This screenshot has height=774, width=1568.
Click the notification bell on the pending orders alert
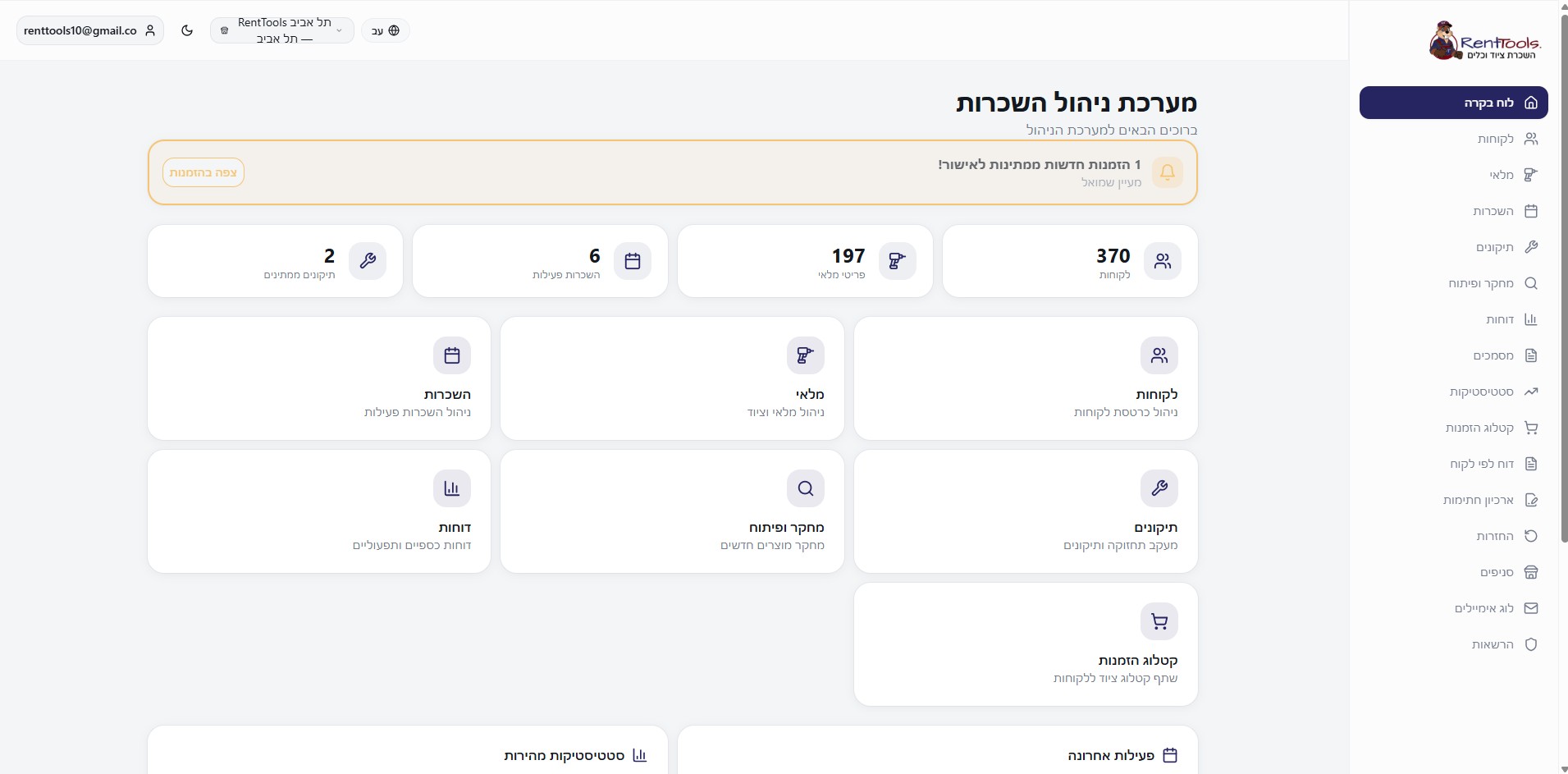pos(1168,172)
